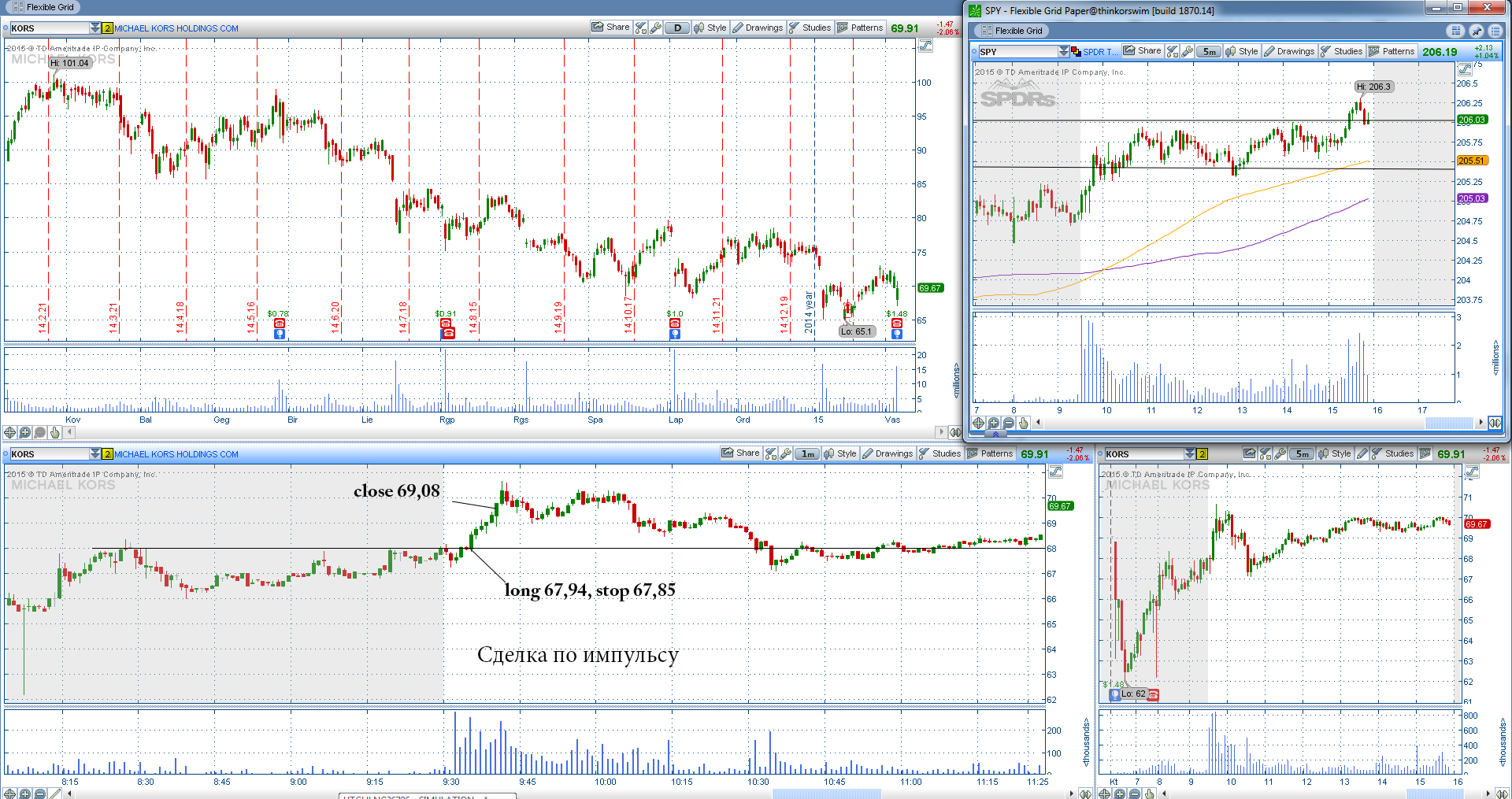The width and height of the screenshot is (1512, 799).
Task: Open Drawings menu in SPY chart
Action: coord(1288,51)
